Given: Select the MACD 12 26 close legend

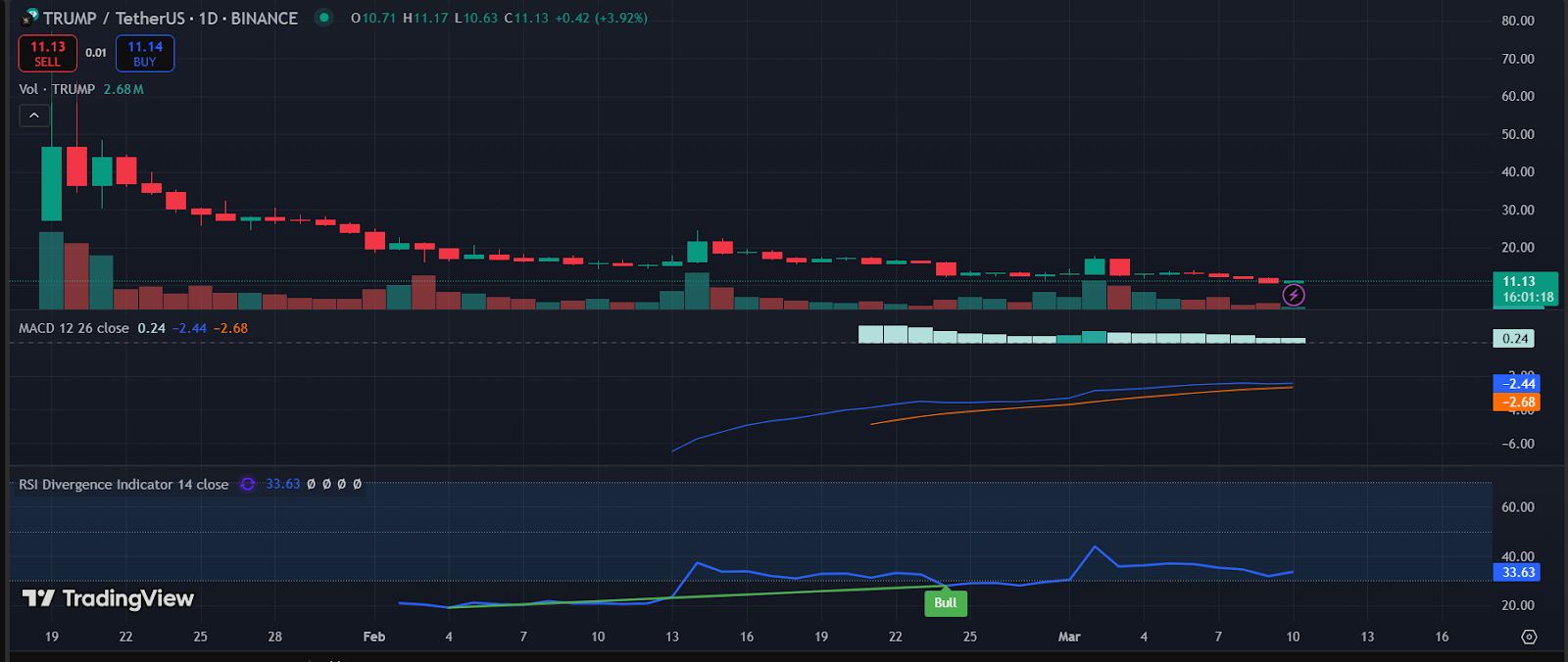Looking at the screenshot, I should (x=73, y=328).
